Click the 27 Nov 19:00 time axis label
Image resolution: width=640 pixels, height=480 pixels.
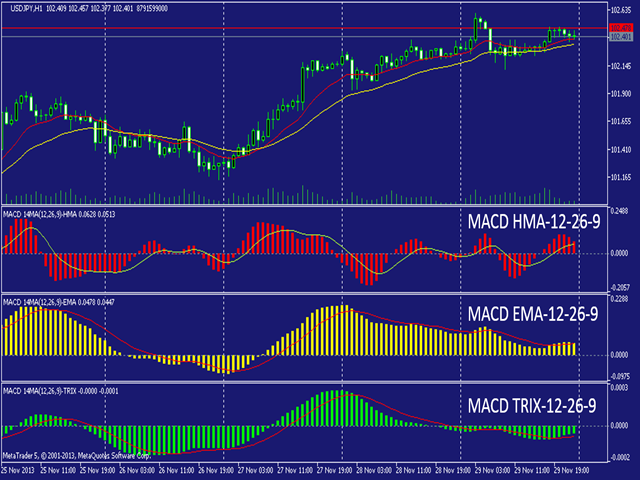coord(335,470)
